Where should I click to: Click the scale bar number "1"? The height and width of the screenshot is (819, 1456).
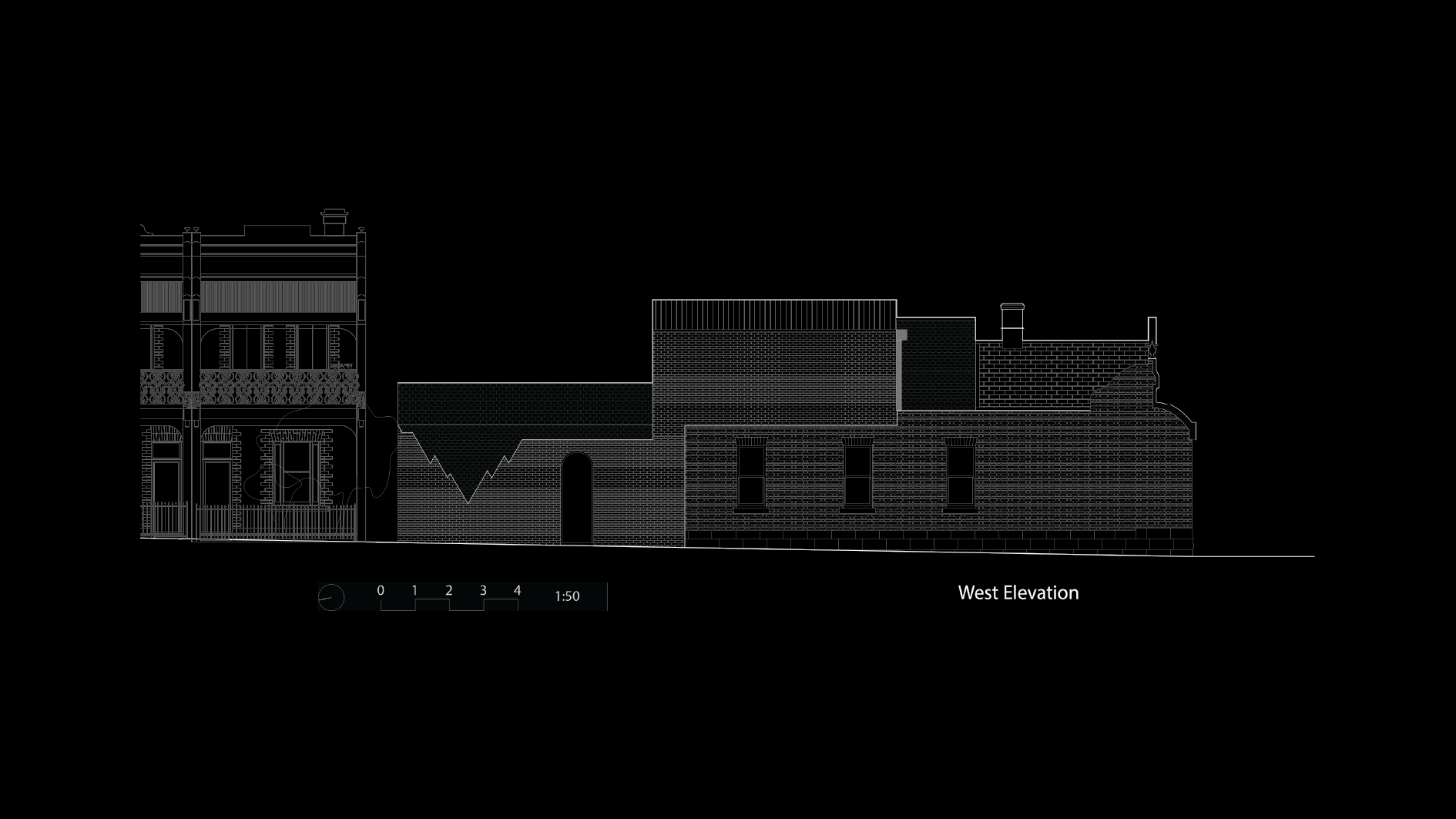coord(414,590)
